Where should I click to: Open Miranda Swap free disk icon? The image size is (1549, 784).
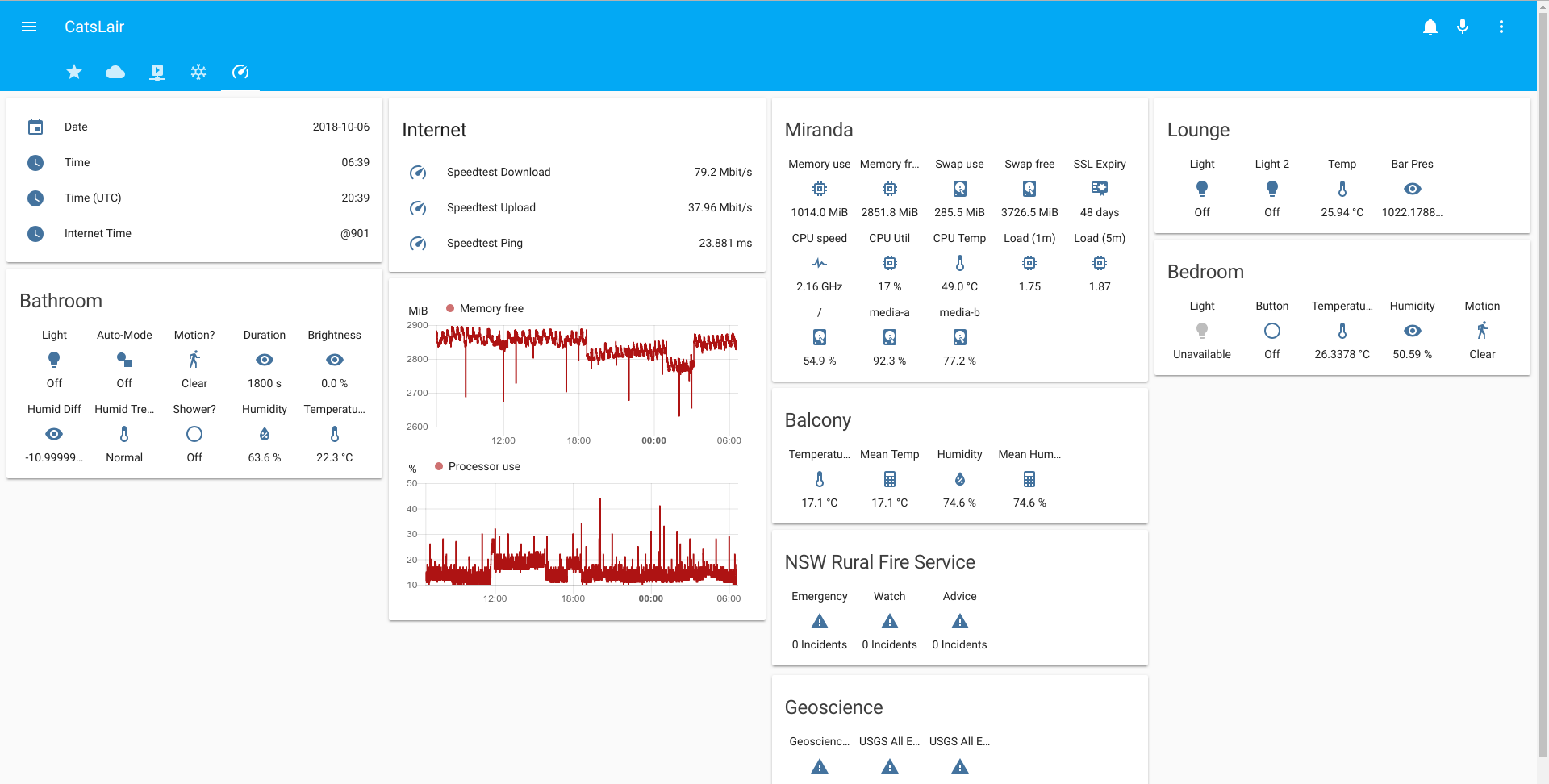[1029, 189]
